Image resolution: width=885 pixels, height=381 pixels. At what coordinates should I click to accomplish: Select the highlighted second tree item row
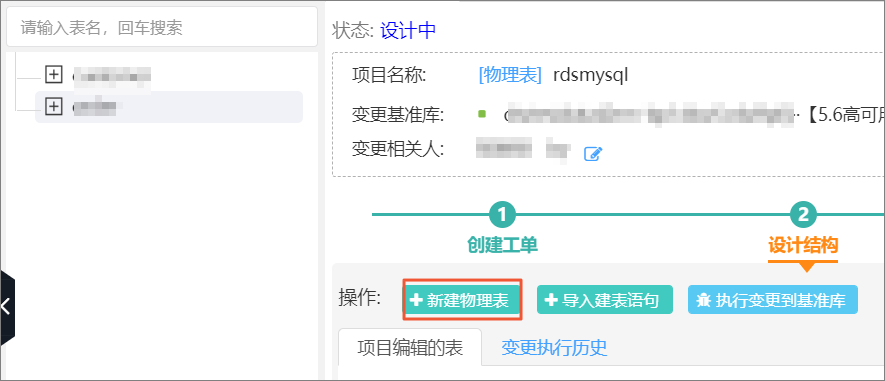169,107
